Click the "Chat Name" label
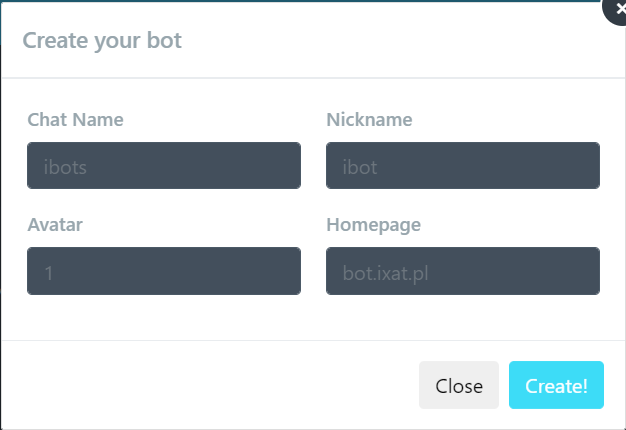 [x=76, y=120]
